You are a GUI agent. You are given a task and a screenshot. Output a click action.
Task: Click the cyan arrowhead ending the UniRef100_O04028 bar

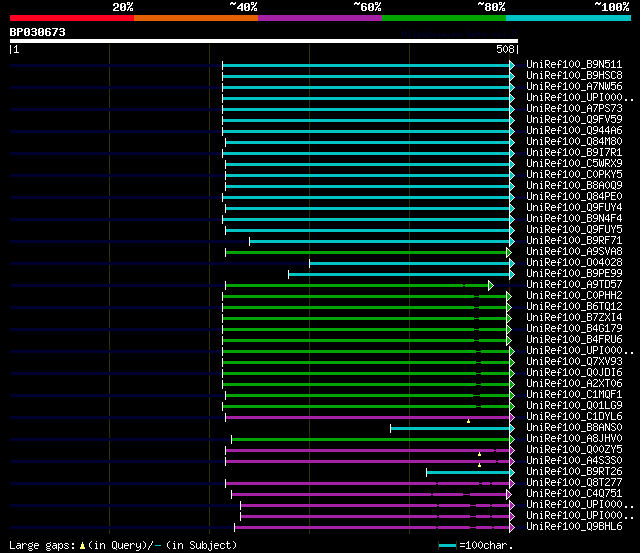click(x=512, y=264)
